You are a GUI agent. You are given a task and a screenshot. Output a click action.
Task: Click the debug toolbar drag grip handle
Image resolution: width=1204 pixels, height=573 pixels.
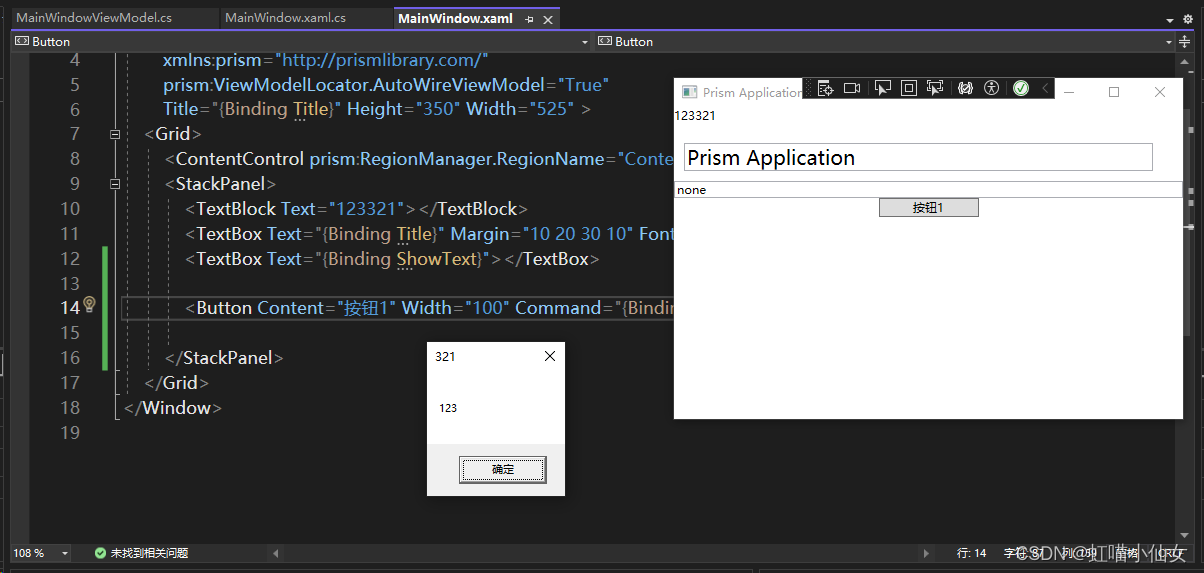[809, 89]
